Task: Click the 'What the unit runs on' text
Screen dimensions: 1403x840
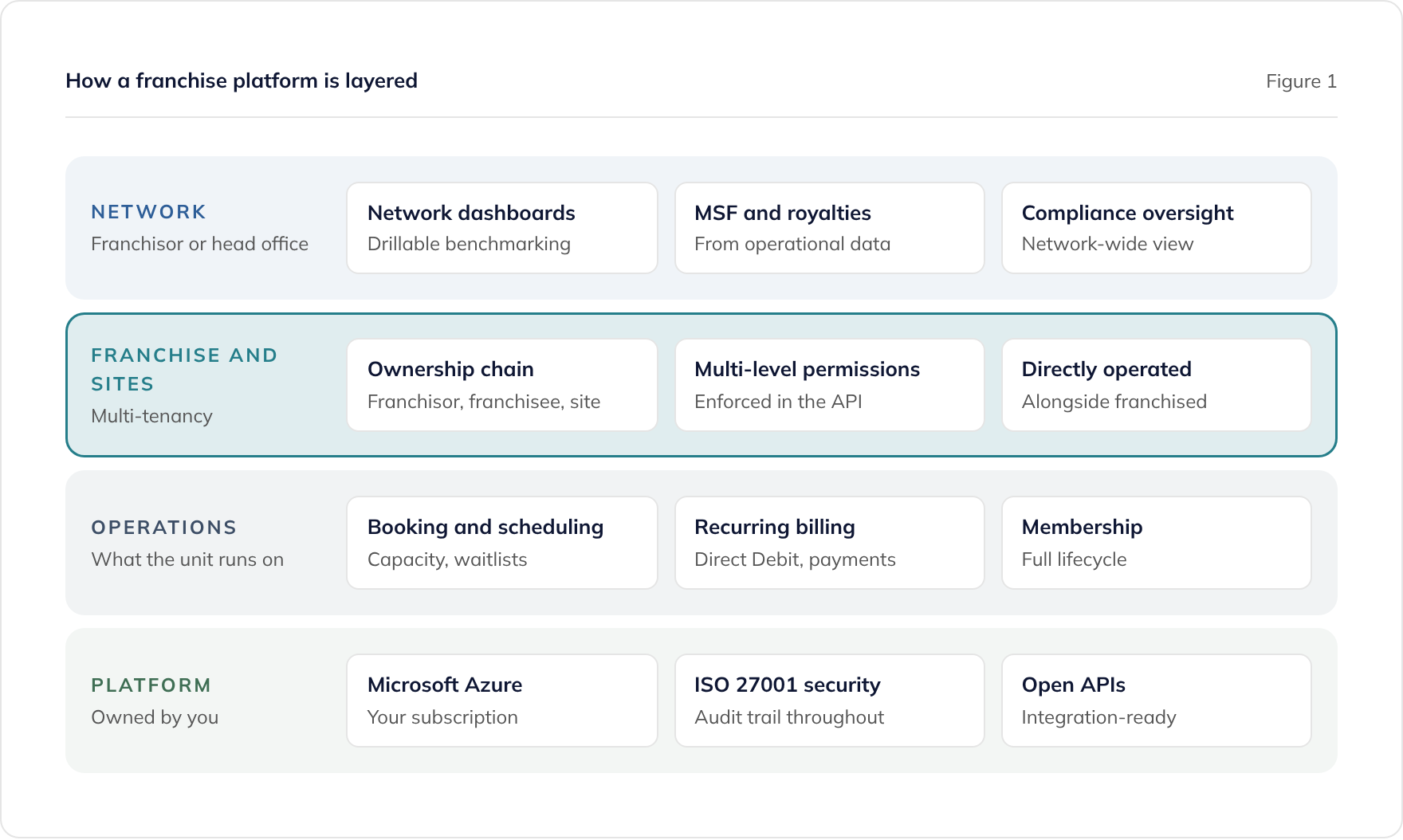Action: pos(187,559)
